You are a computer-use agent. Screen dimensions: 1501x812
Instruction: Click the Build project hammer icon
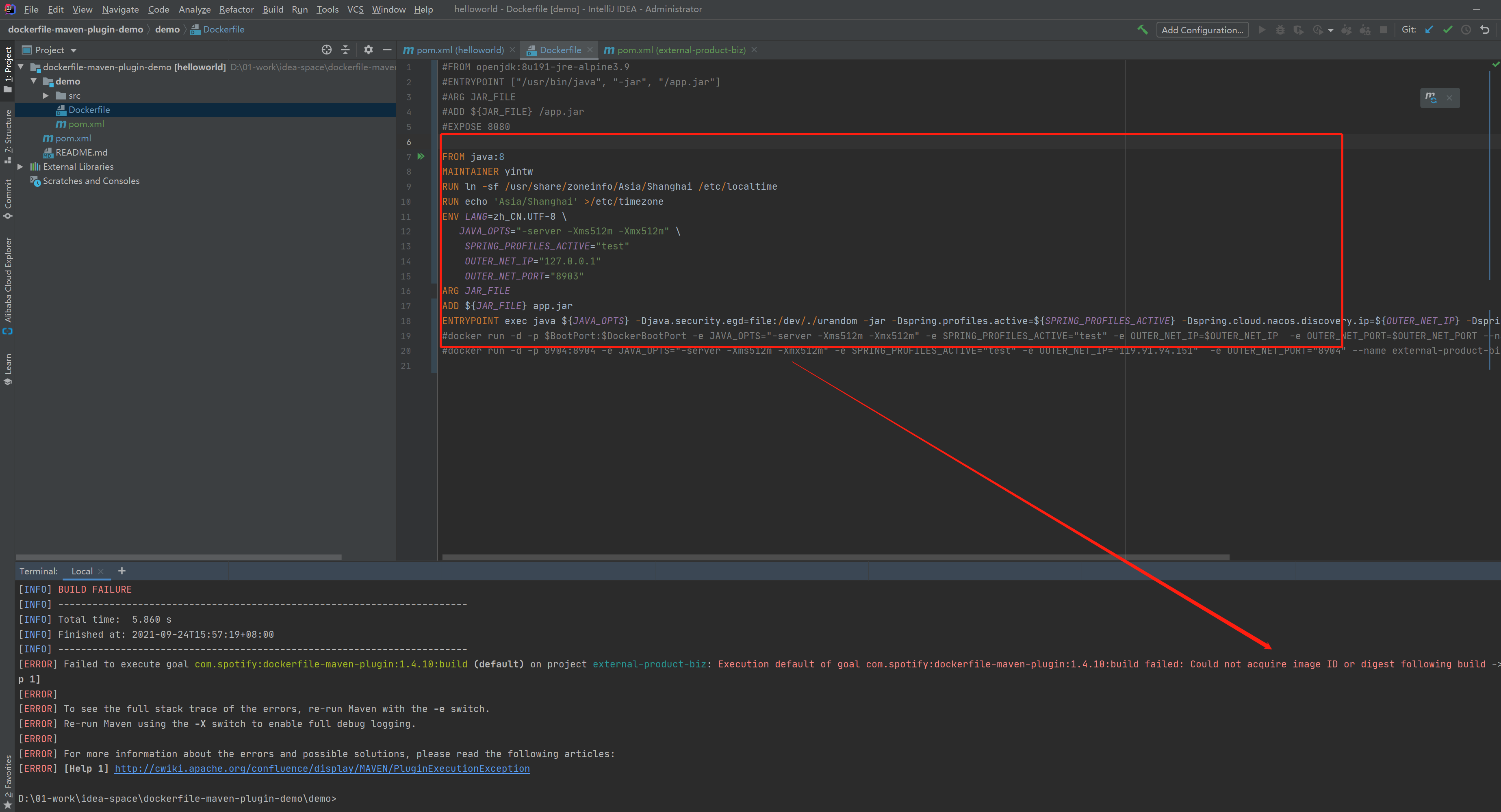pyautogui.click(x=1142, y=29)
